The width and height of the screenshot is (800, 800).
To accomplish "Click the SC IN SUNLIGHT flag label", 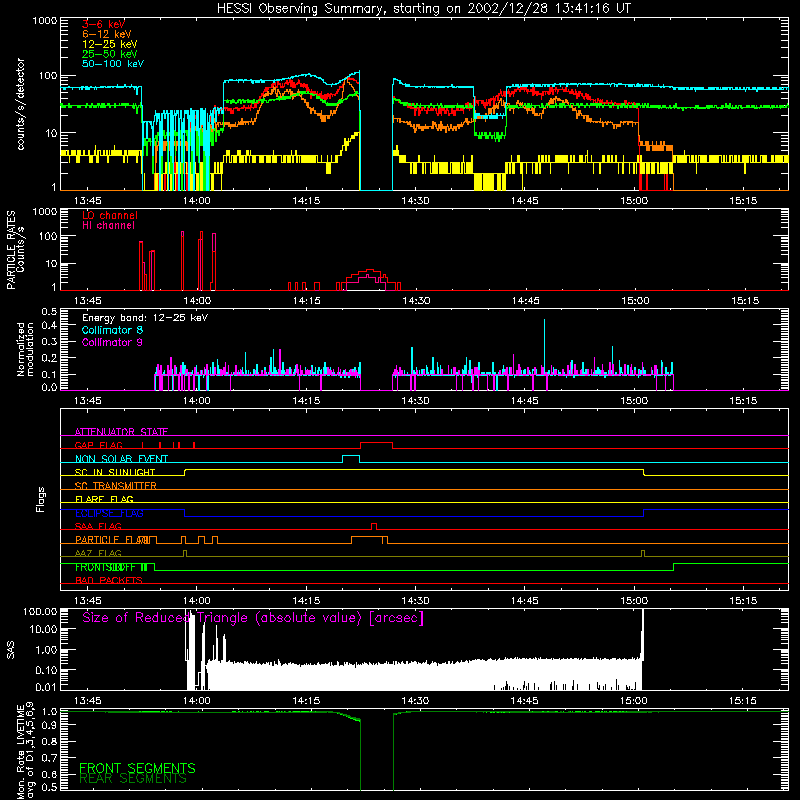I will coord(115,472).
